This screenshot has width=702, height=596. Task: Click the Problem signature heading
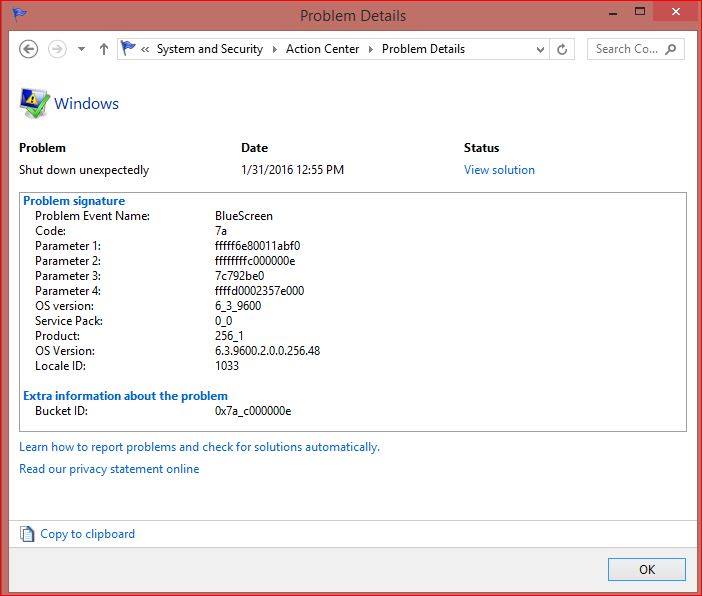[74, 201]
